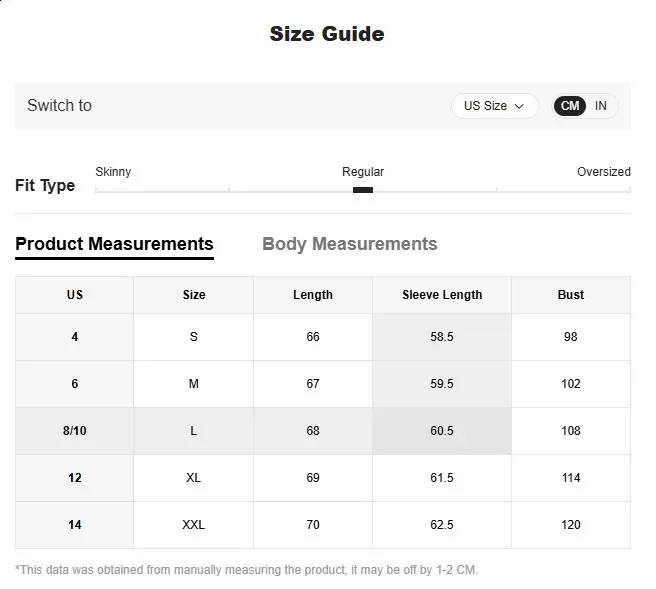The width and height of the screenshot is (656, 589).
Task: Switch units to IN
Action: (x=601, y=106)
